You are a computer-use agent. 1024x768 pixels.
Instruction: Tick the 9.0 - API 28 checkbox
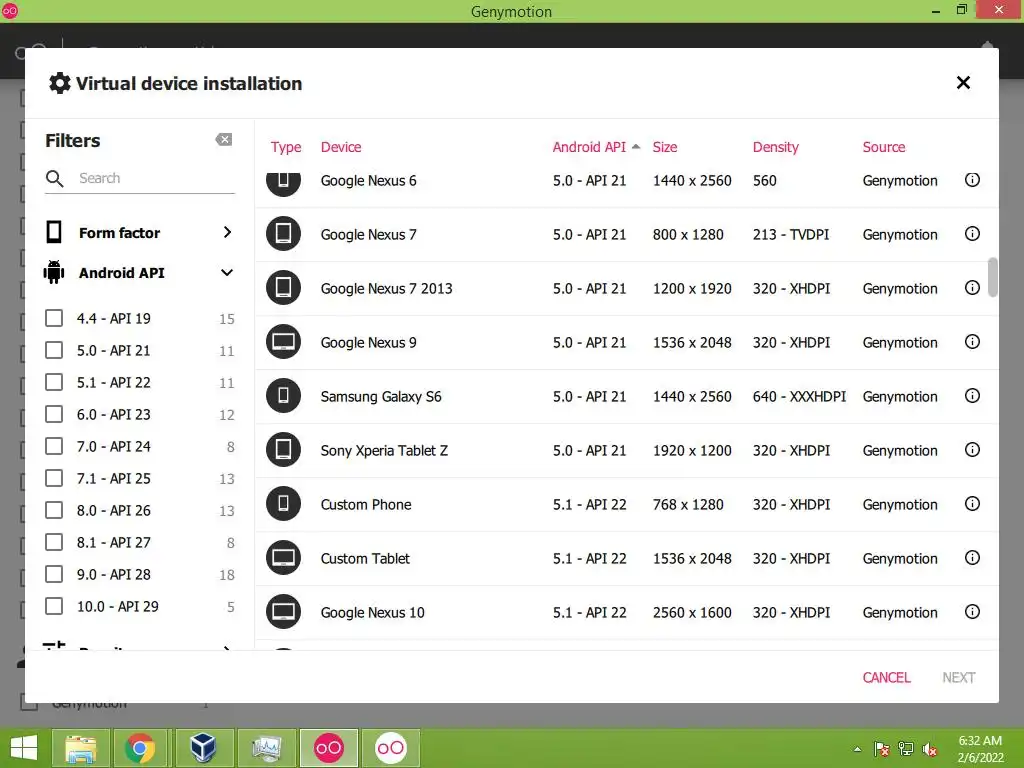[54, 575]
